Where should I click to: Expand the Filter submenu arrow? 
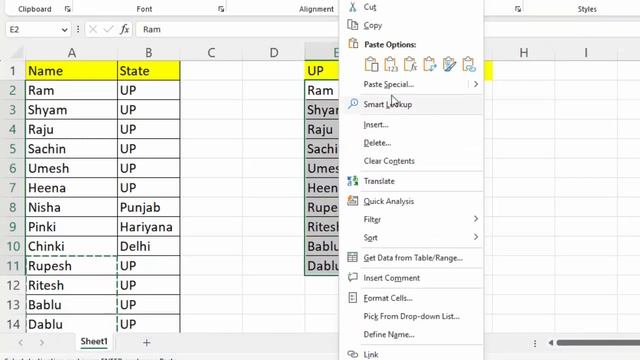tap(476, 219)
